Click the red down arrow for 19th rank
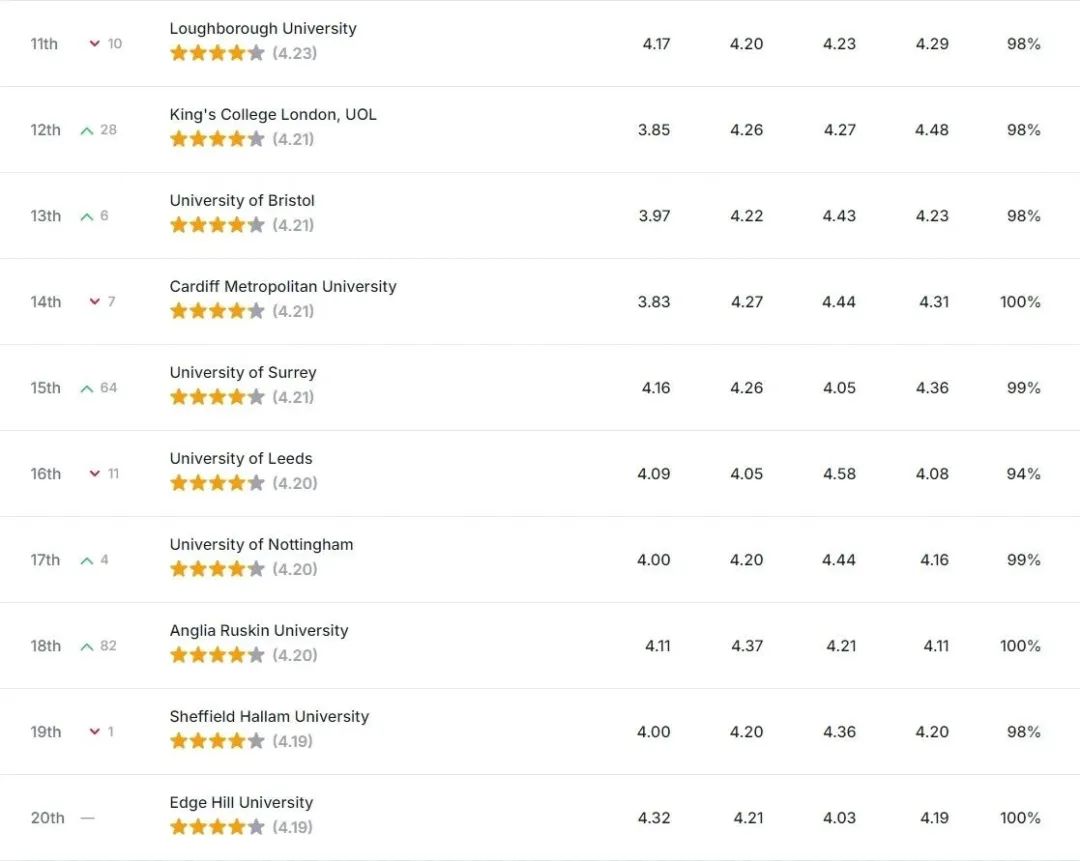 point(95,732)
